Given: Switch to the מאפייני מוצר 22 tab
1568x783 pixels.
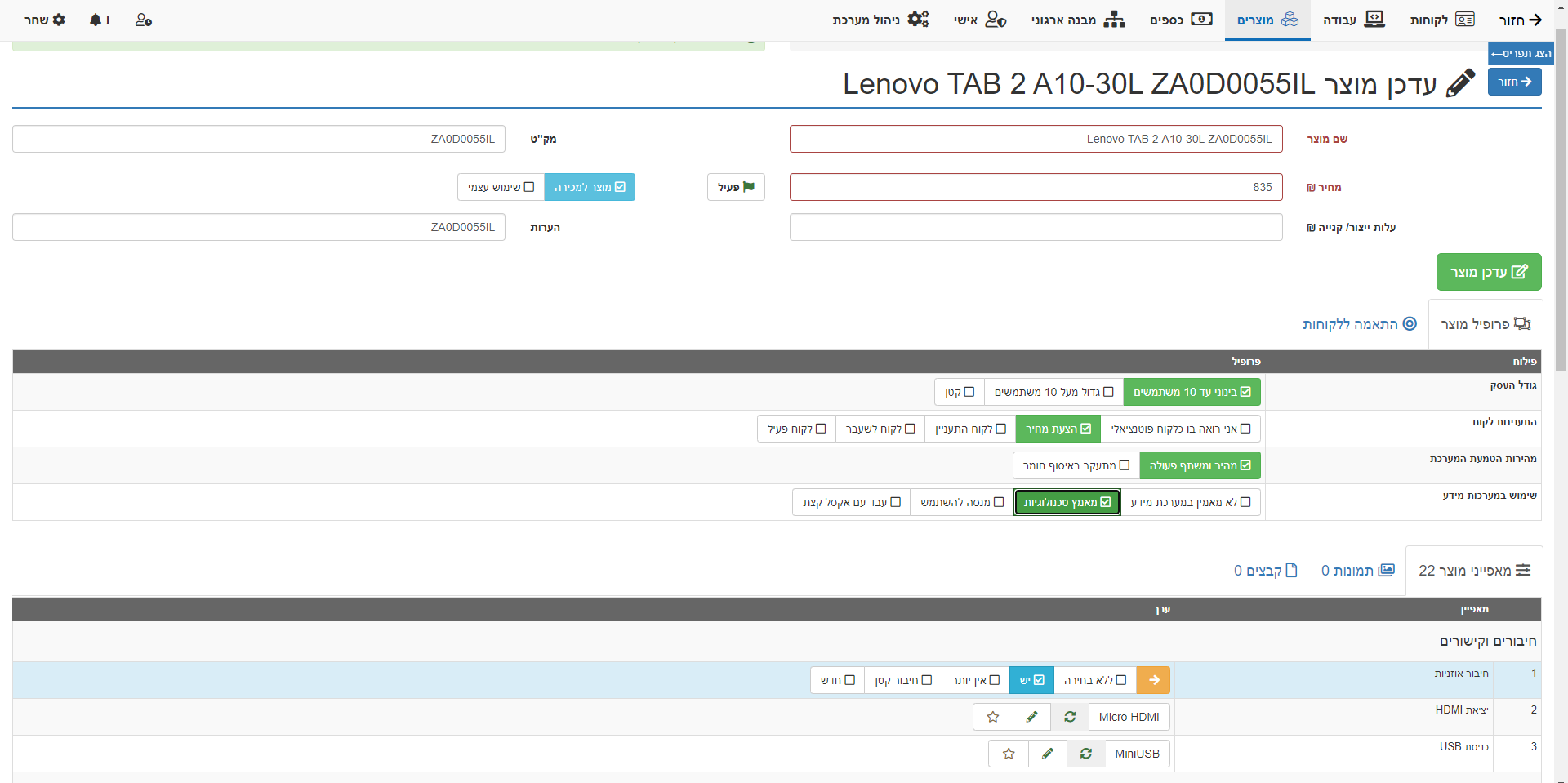Looking at the screenshot, I should (x=1475, y=571).
